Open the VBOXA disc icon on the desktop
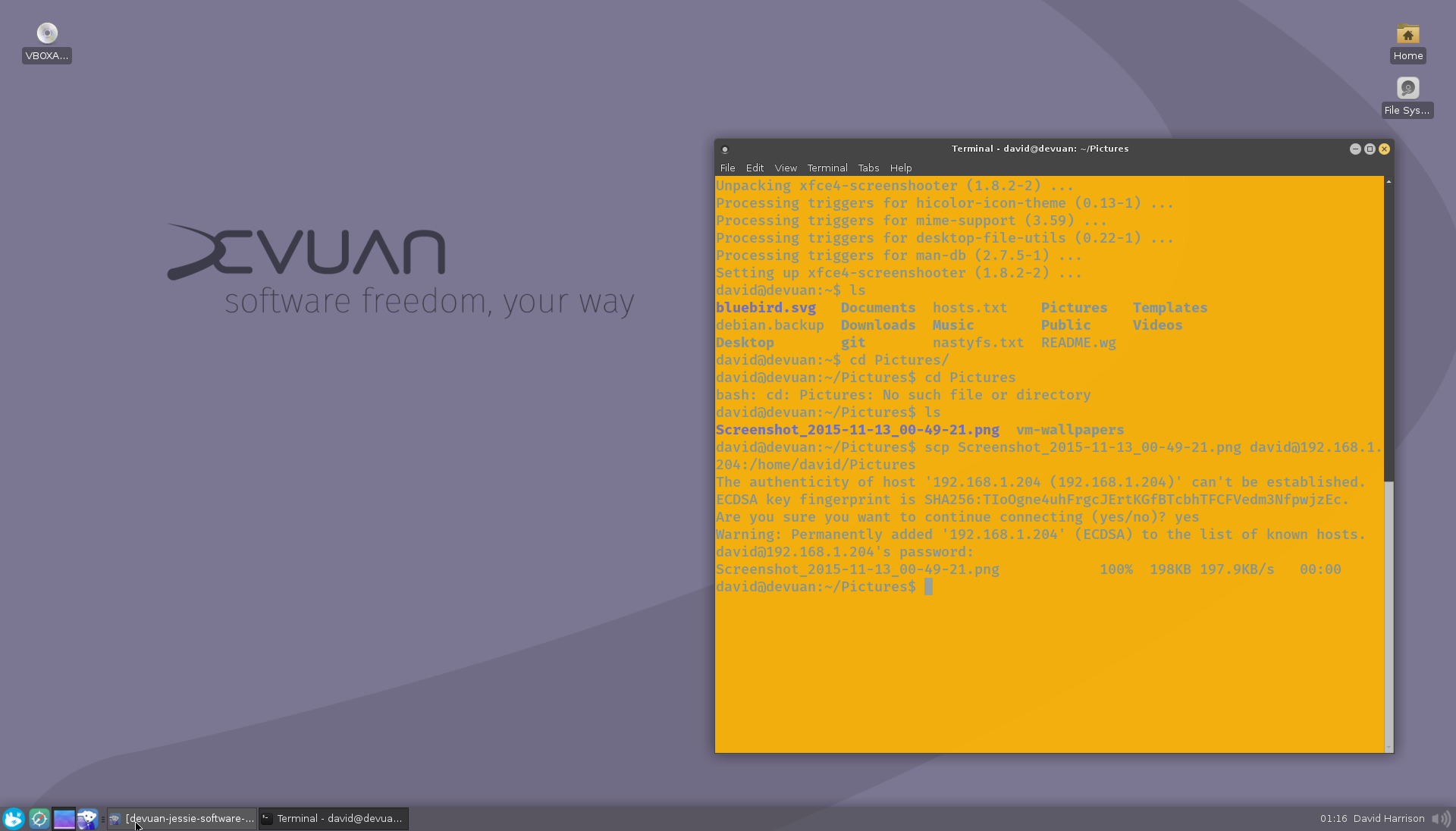 click(x=47, y=42)
